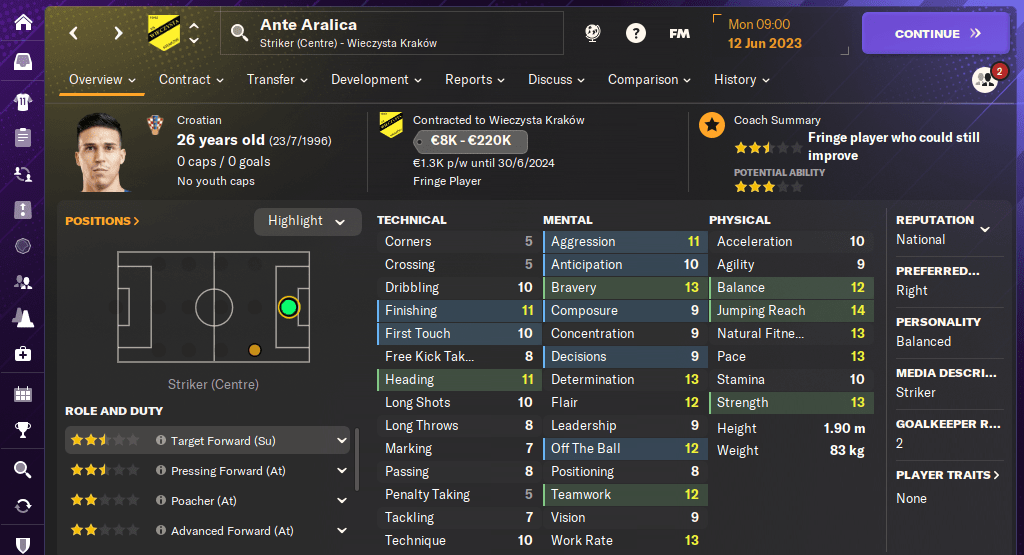This screenshot has height=555, width=1024.
Task: Go back with the left arrow
Action: [x=74, y=33]
